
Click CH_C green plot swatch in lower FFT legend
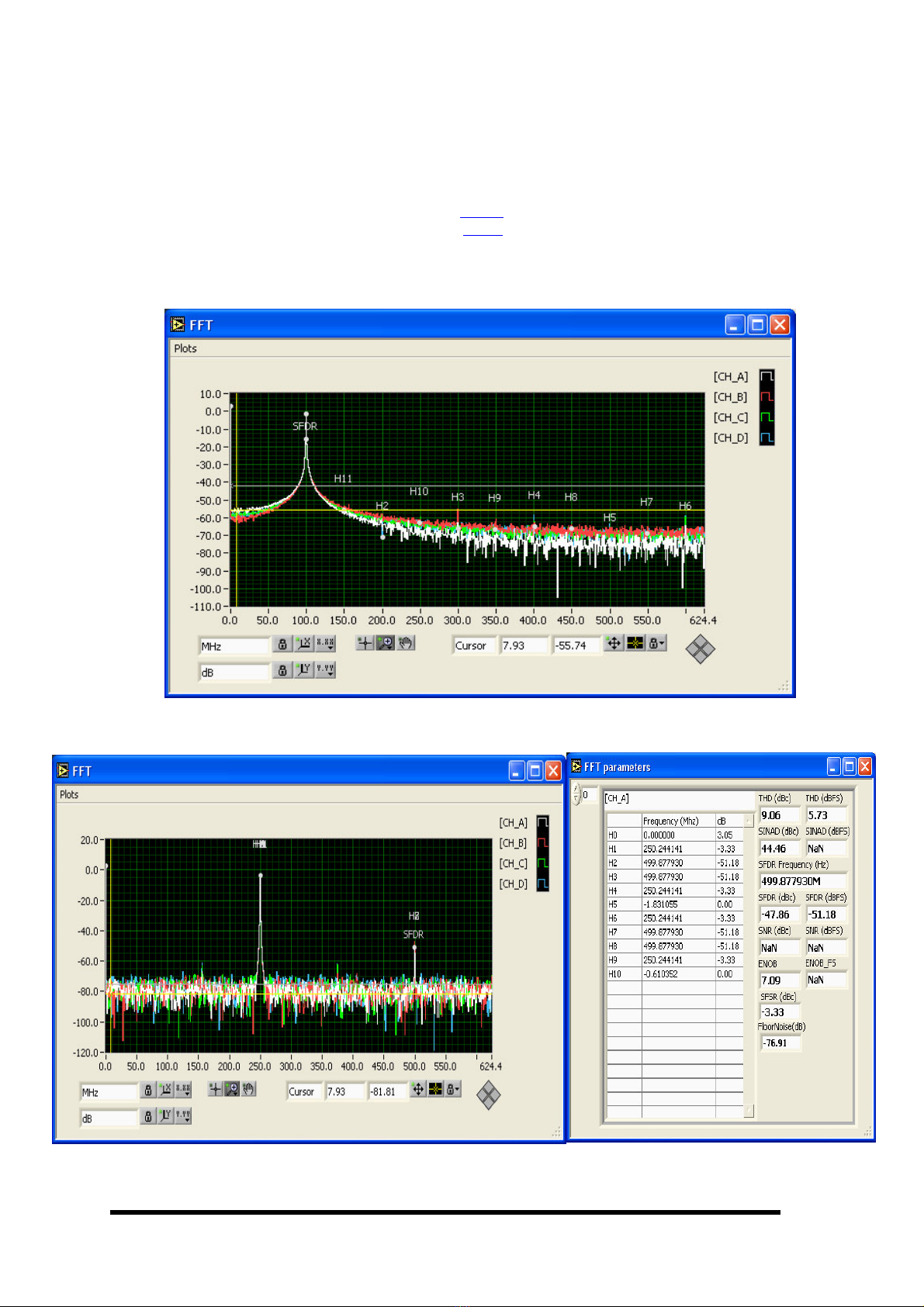click(543, 863)
